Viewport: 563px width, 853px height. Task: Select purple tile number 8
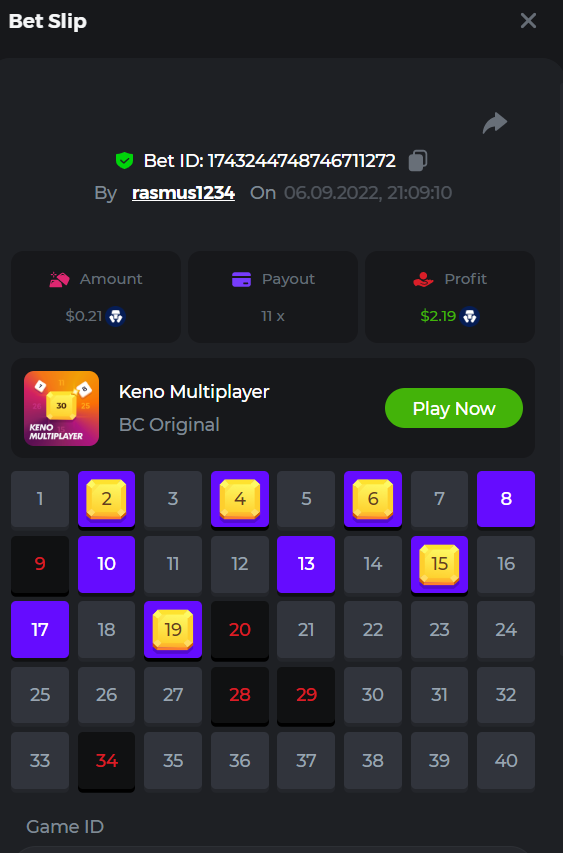click(506, 499)
